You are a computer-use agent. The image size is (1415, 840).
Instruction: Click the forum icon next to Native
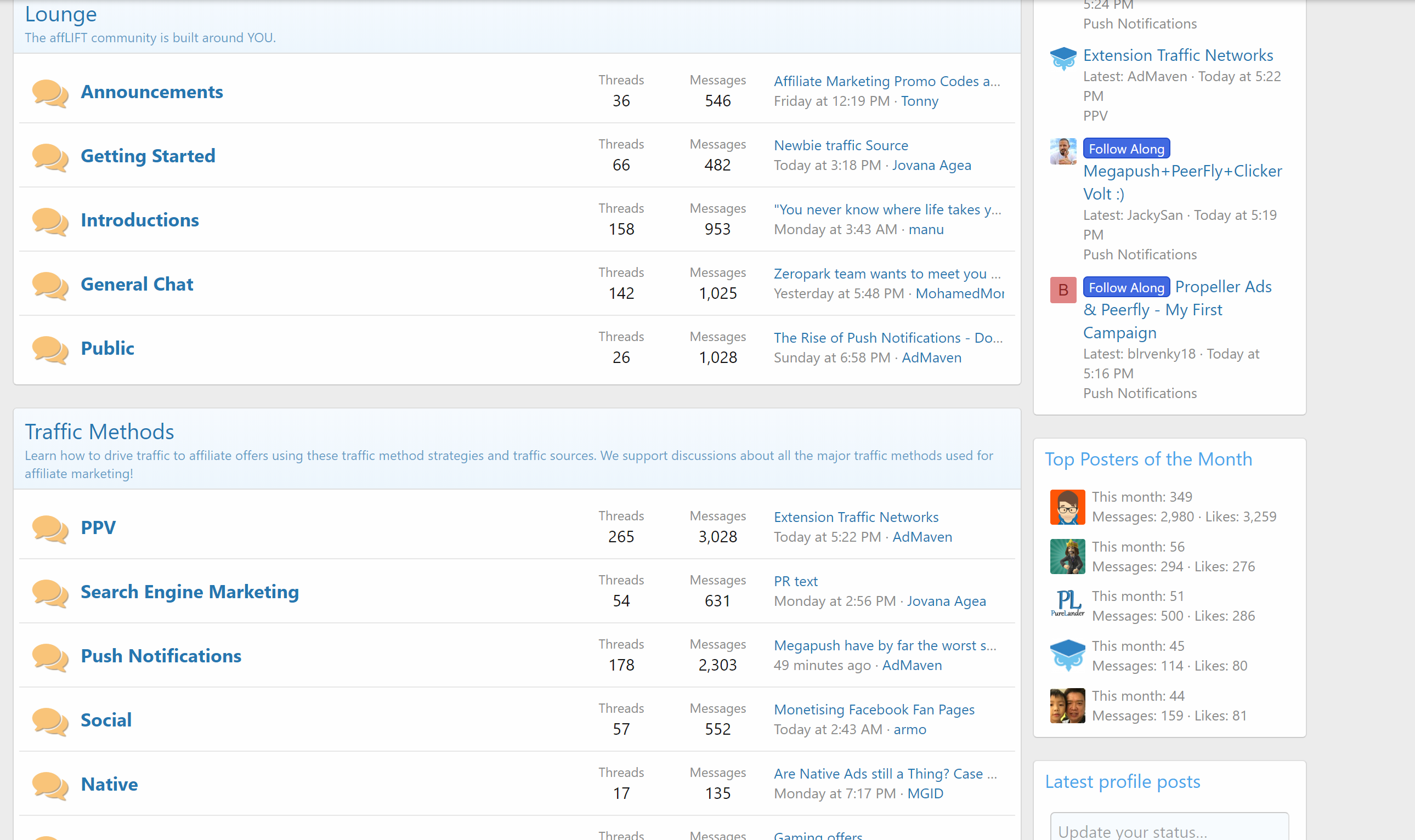pyautogui.click(x=50, y=785)
